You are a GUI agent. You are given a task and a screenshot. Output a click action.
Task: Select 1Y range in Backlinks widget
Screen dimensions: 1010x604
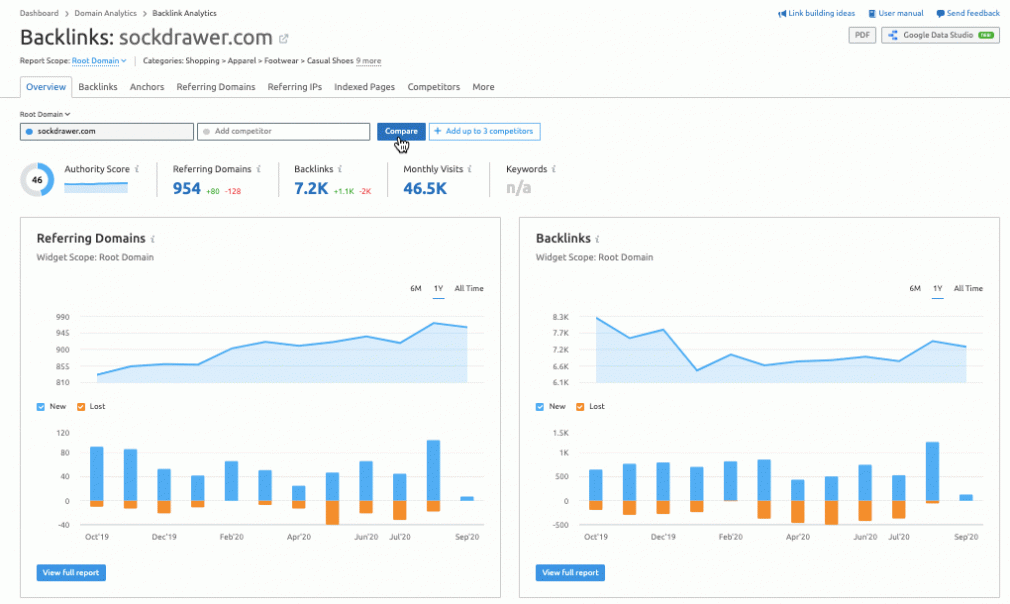click(x=937, y=288)
